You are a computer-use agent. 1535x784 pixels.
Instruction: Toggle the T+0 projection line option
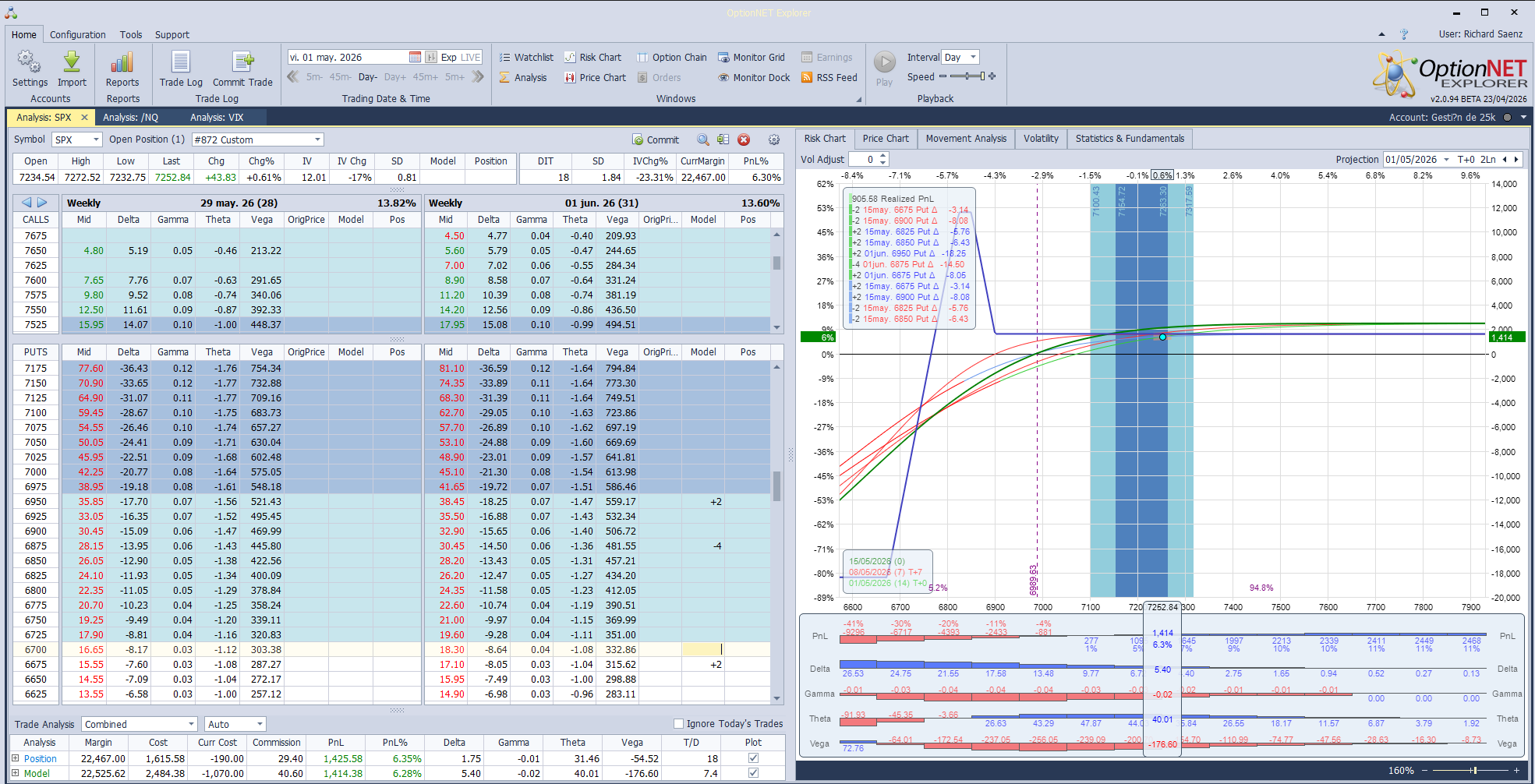click(x=1466, y=159)
